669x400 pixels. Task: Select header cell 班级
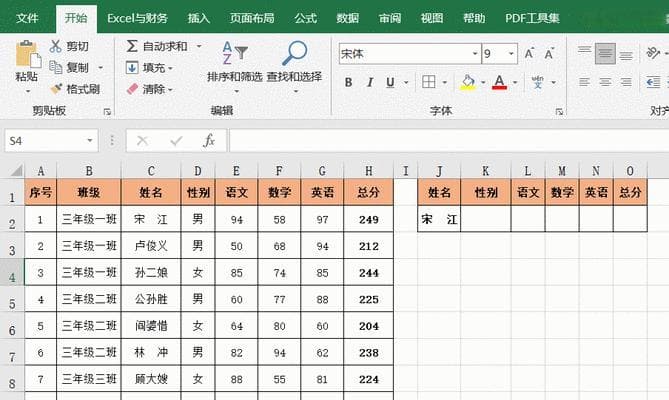(x=89, y=192)
